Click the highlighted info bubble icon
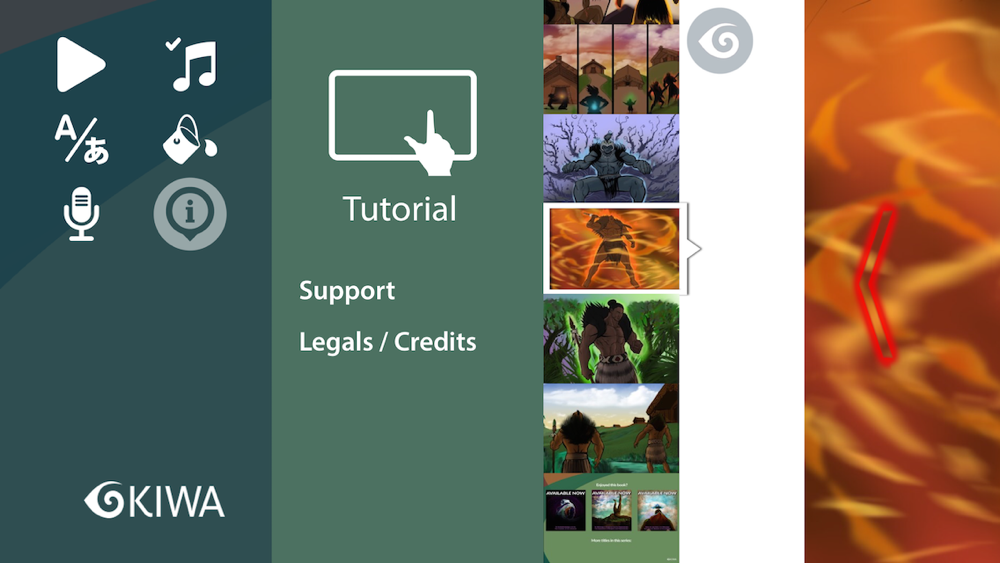The image size is (1000, 563). [x=190, y=214]
